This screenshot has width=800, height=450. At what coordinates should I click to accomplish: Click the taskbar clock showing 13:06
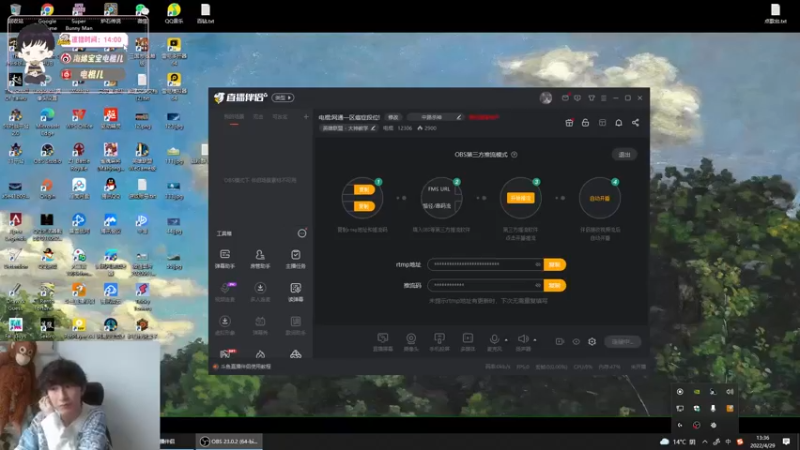pyautogui.click(x=763, y=441)
